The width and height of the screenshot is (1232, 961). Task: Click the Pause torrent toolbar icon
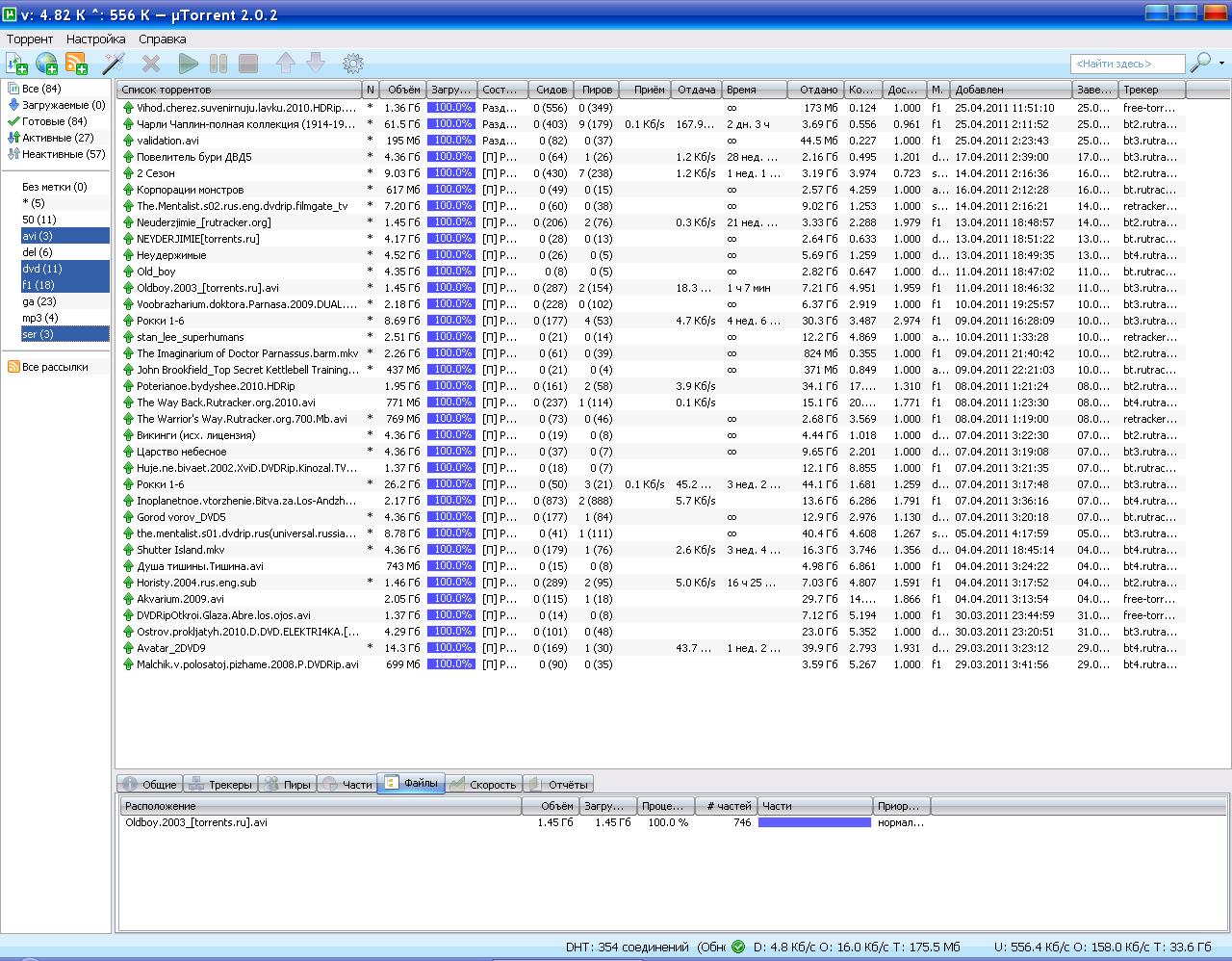pyautogui.click(x=218, y=64)
